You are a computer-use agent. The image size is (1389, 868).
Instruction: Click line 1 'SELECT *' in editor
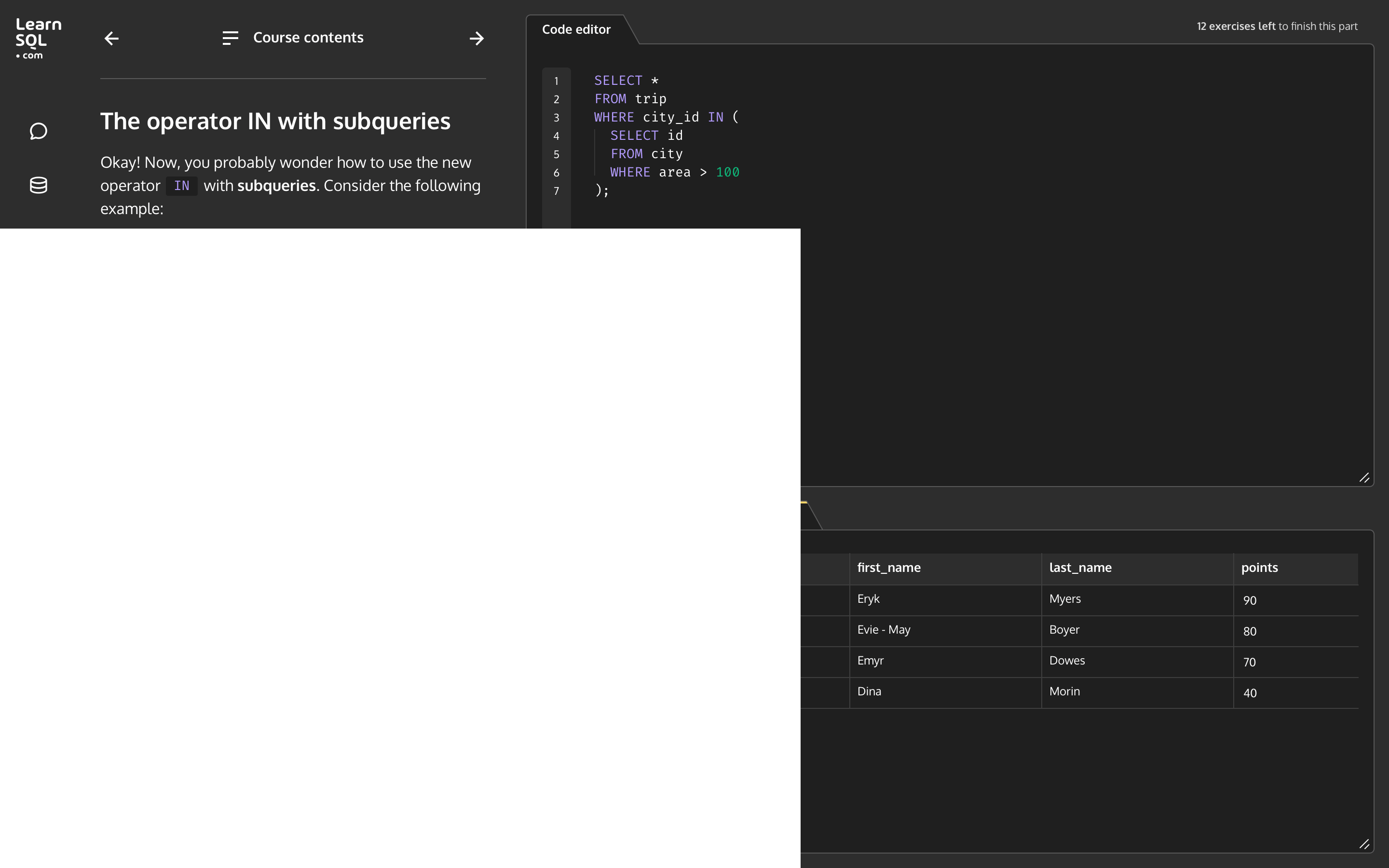point(626,81)
